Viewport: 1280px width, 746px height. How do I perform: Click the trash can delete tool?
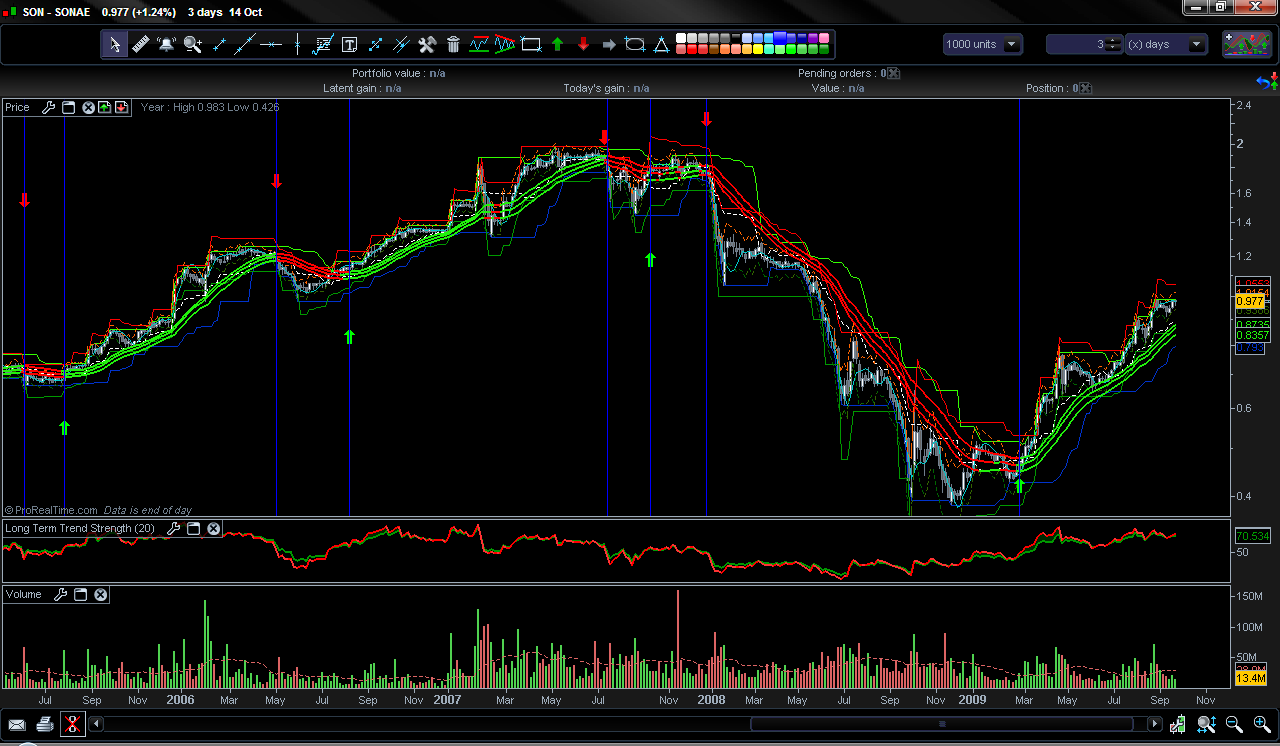[453, 44]
